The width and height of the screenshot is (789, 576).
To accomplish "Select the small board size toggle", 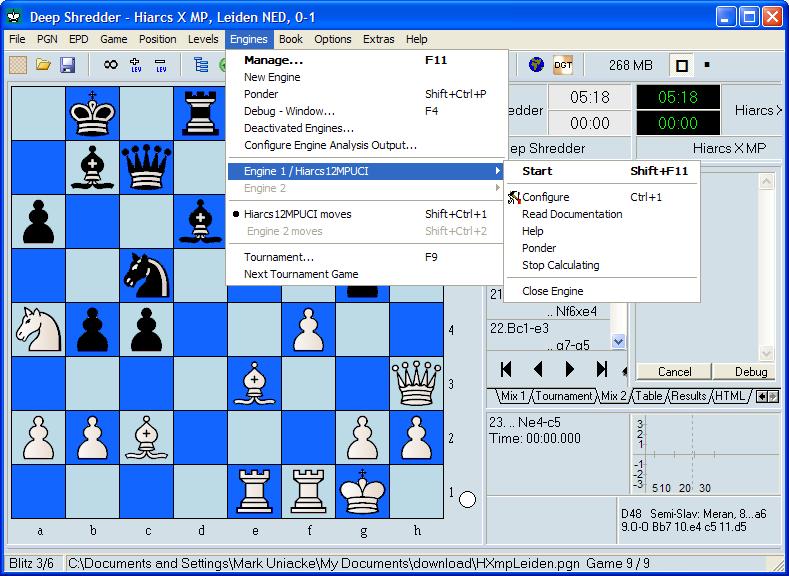I will click(708, 65).
